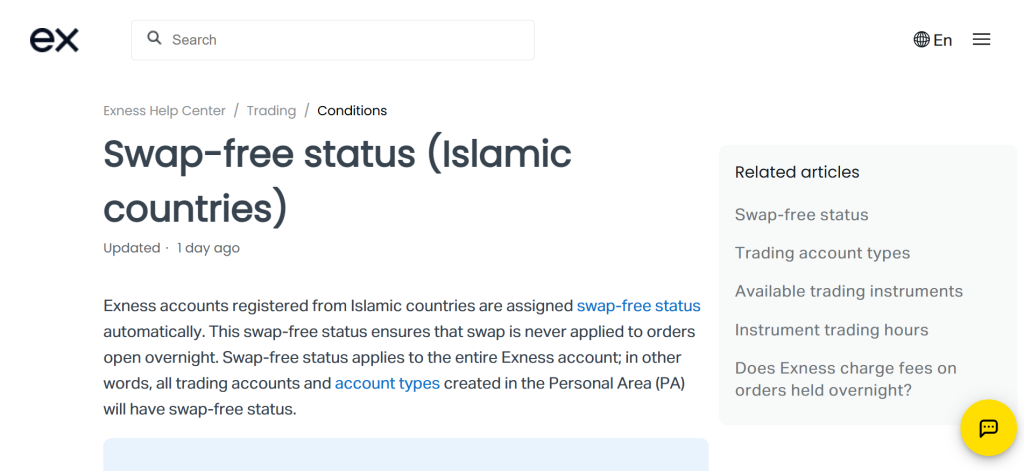Open the hamburger menu icon

982,40
